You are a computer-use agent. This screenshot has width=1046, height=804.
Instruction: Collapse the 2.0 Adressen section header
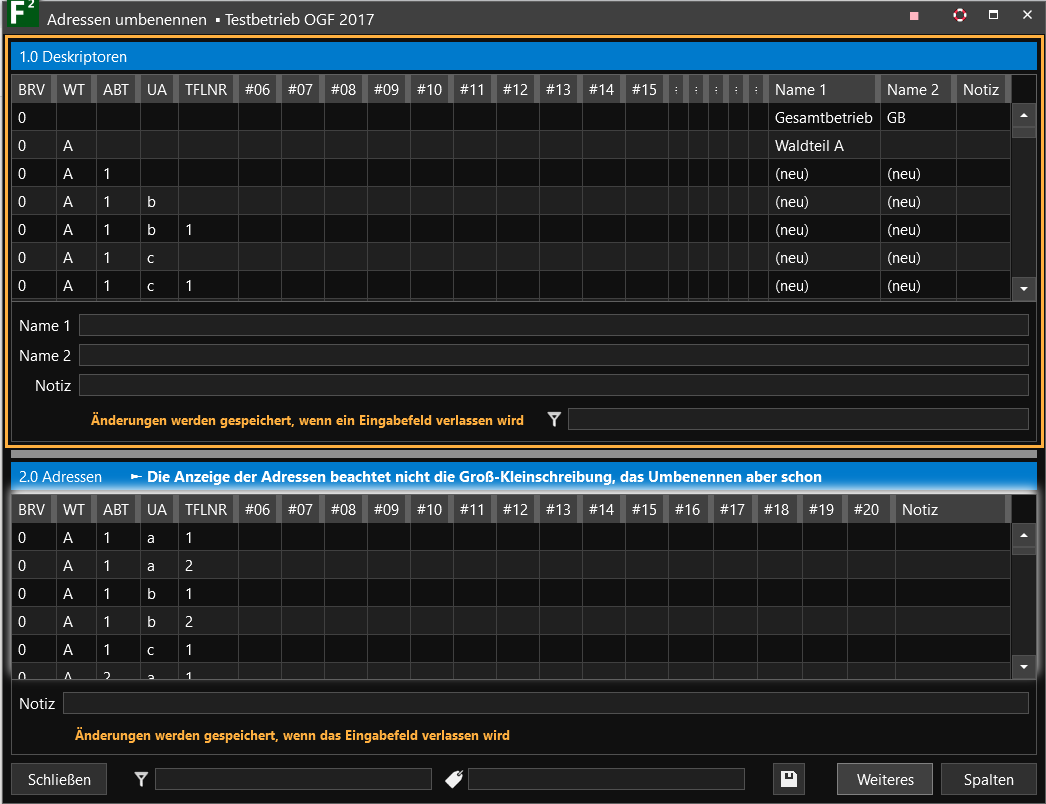click(60, 477)
